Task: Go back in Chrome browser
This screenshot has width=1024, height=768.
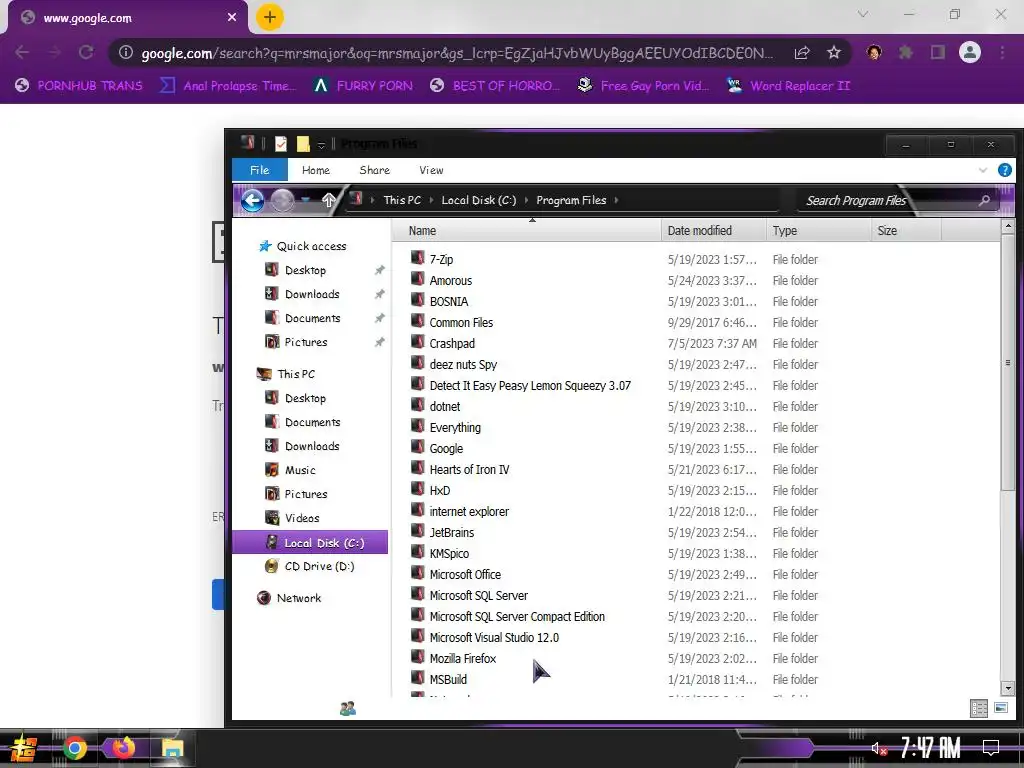Action: coord(22,52)
